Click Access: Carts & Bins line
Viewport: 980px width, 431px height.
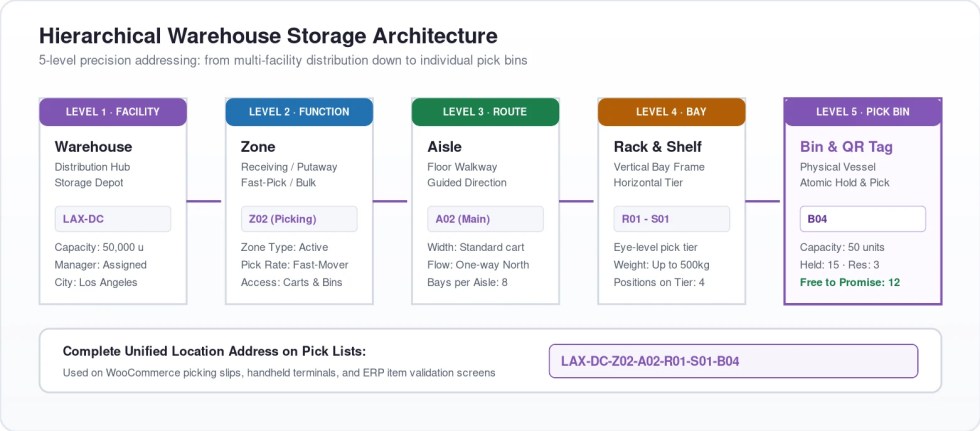[291, 282]
